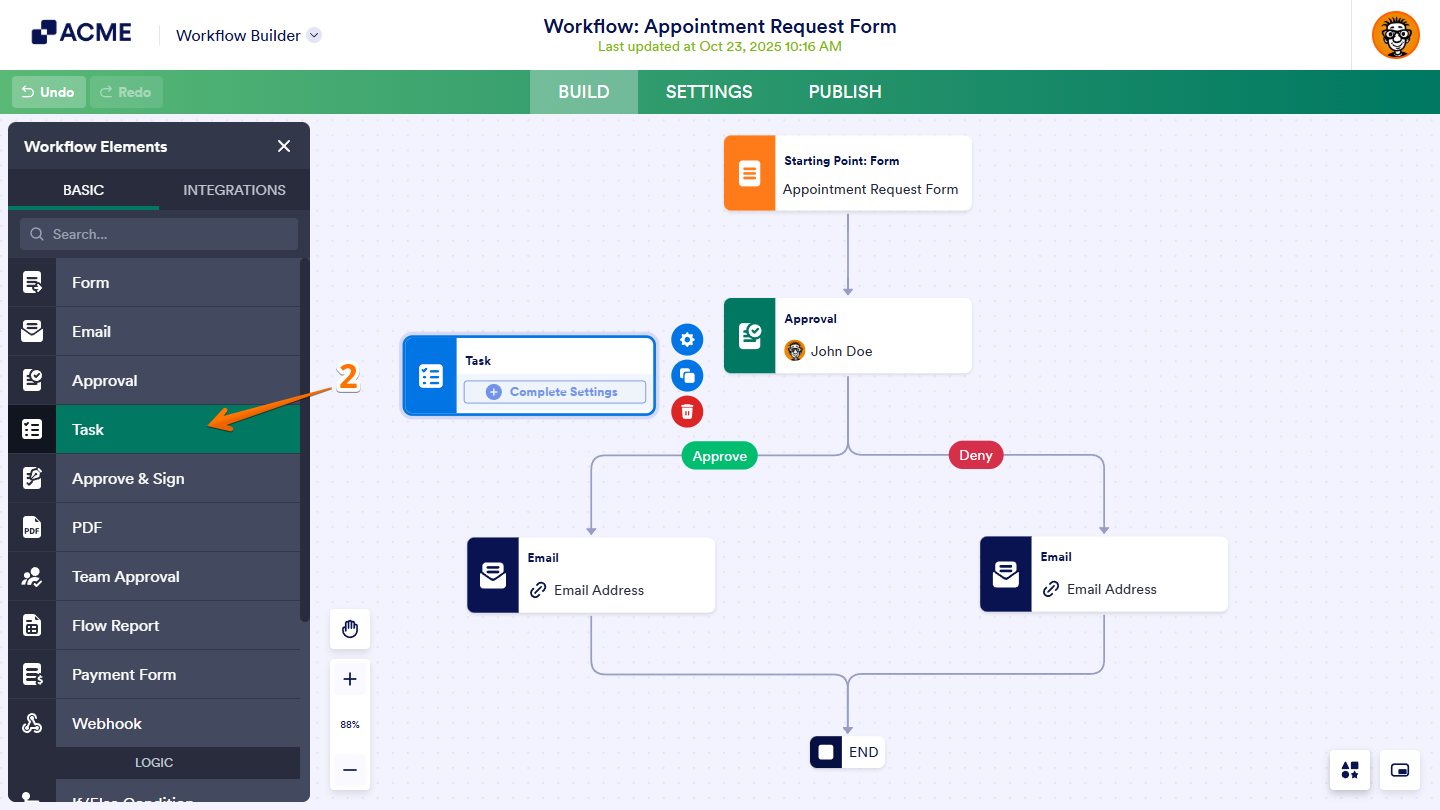Screen dimensions: 1440x810
Task: Click the ACME logo
Action: coord(81,33)
